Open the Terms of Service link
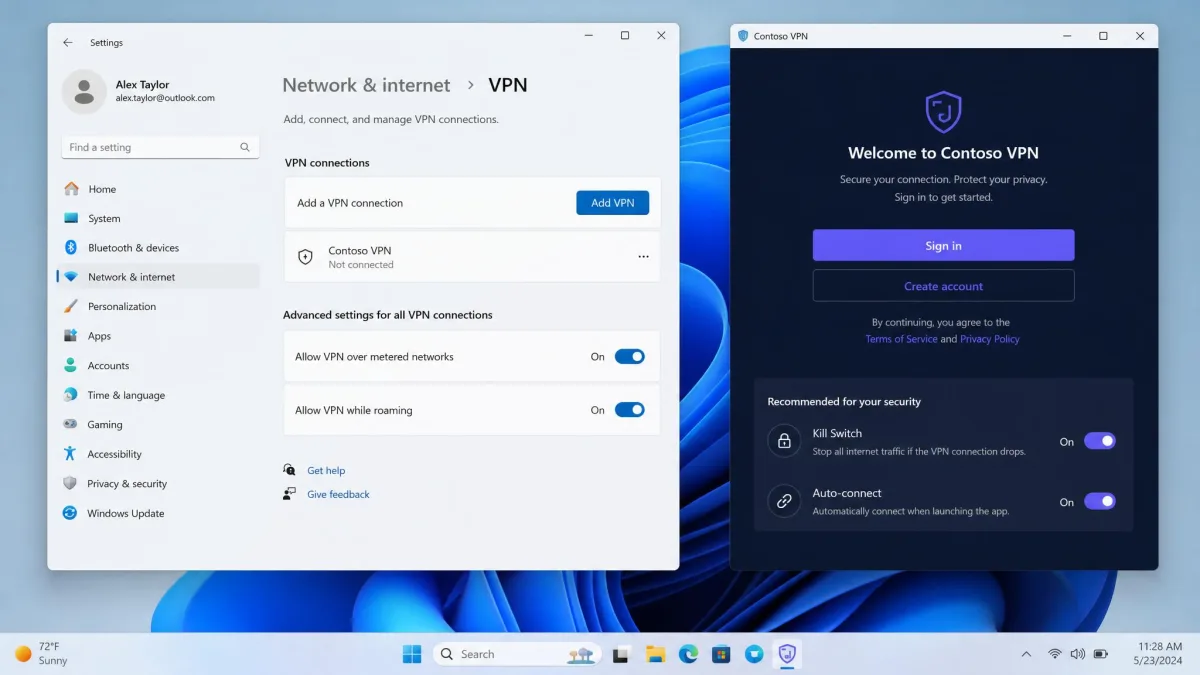Screen dimensions: 1200x675 pyautogui.click(x=901, y=339)
